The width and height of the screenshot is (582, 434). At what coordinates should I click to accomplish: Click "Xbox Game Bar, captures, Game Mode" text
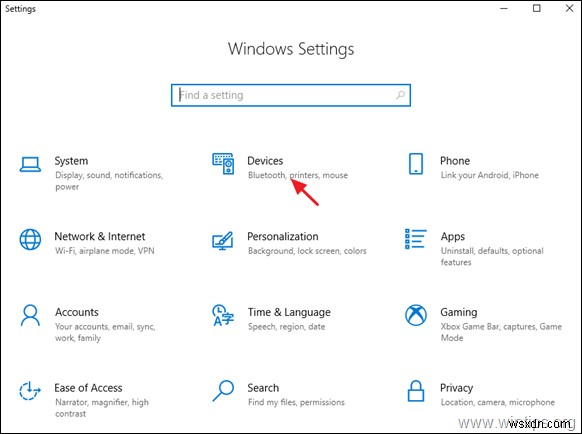coord(501,332)
